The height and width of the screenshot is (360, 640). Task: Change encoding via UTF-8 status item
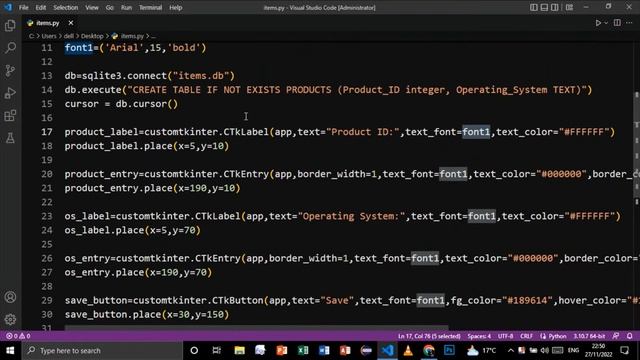(x=505, y=336)
